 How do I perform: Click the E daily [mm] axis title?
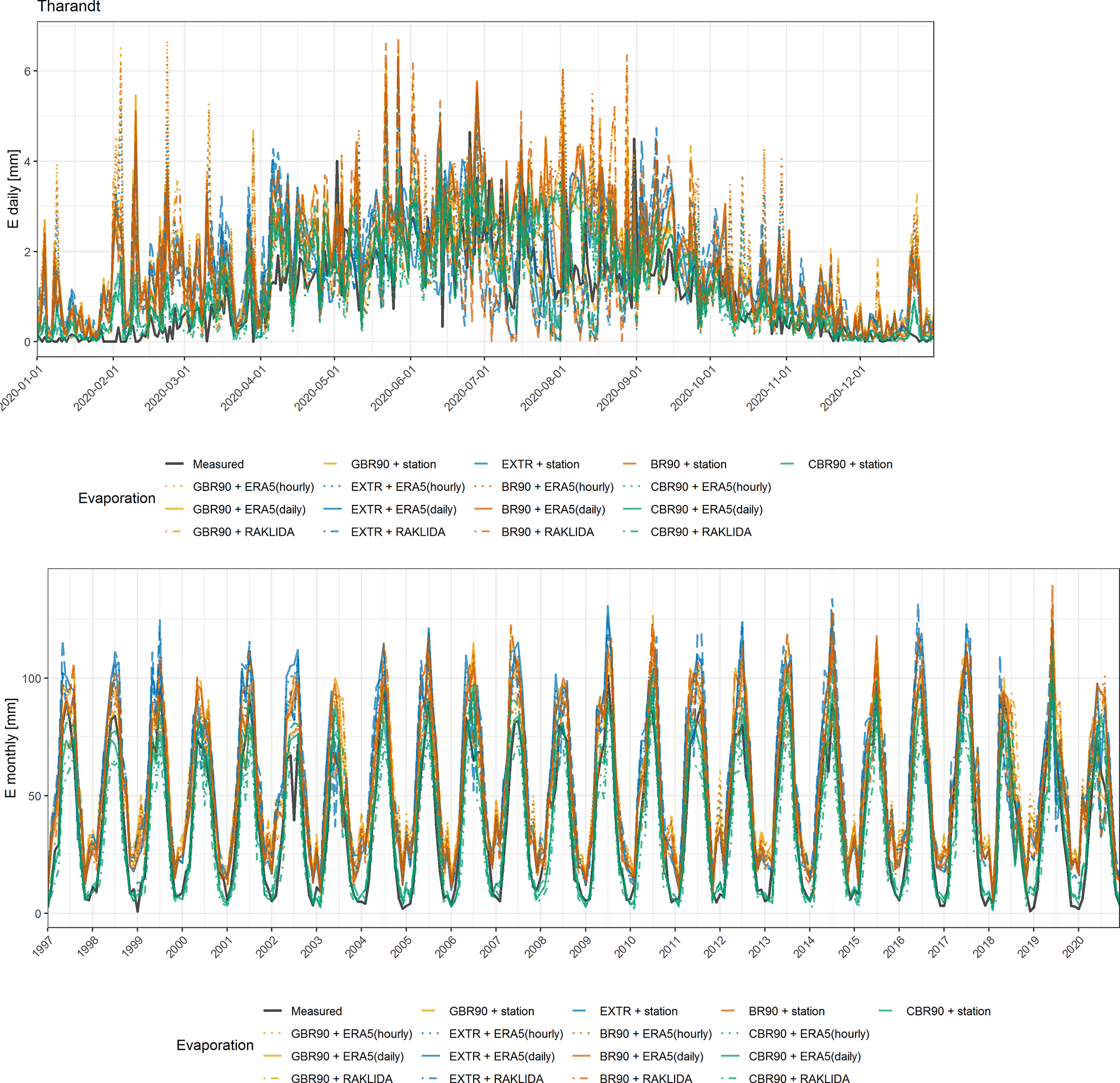[13, 189]
